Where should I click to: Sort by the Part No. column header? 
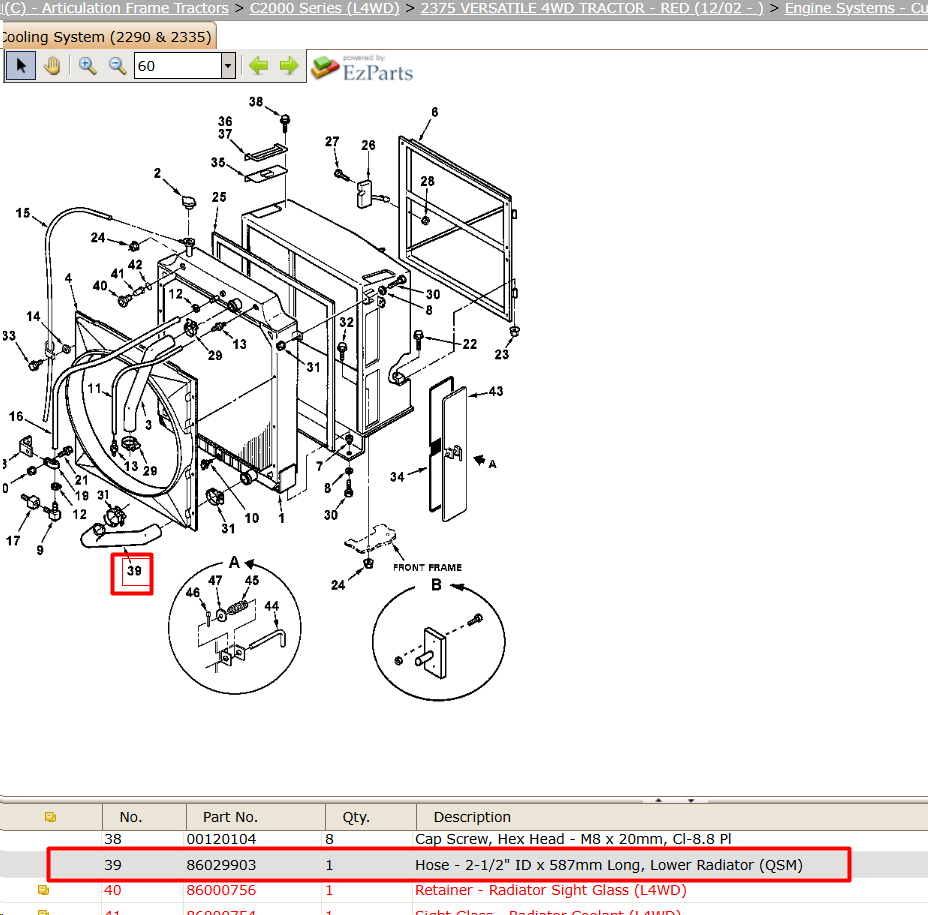pos(230,817)
